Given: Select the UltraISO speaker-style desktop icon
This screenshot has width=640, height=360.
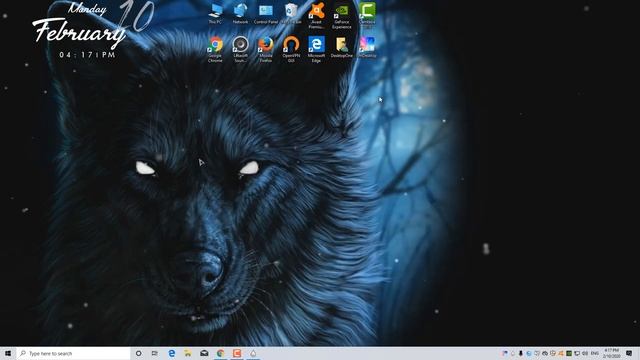Looking at the screenshot, I should 240,49.
